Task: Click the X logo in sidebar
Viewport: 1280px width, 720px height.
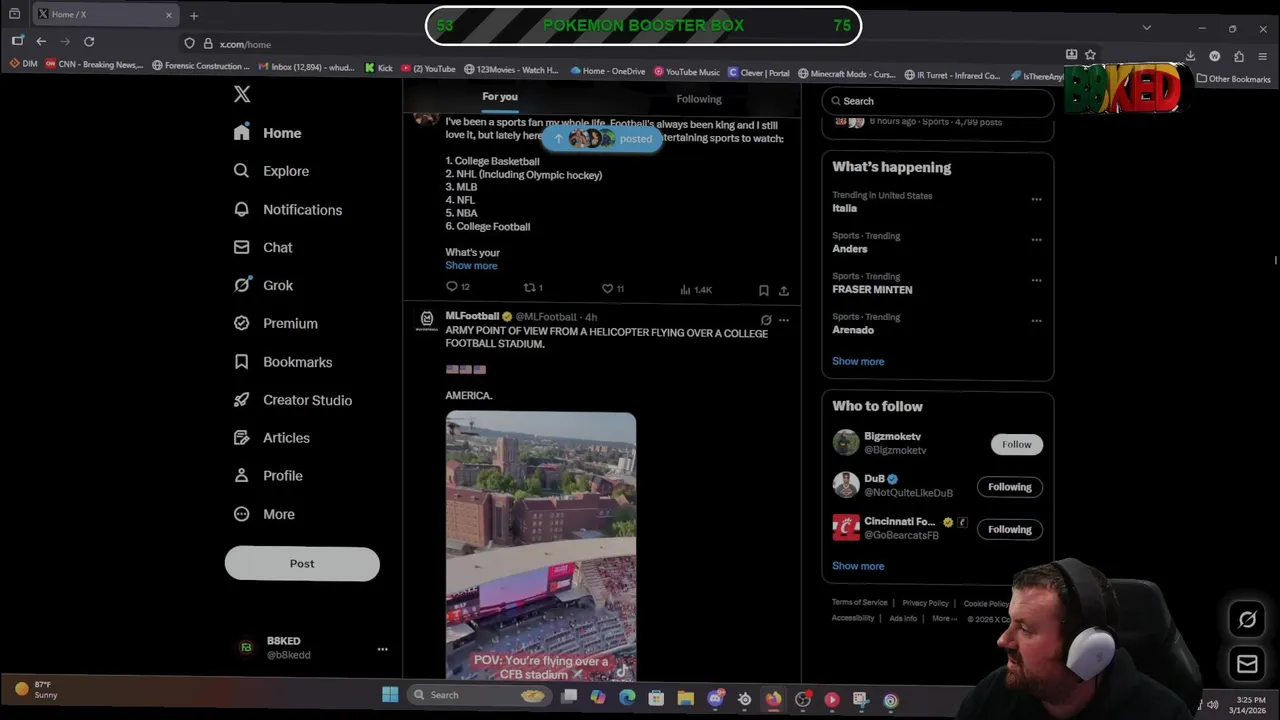Action: (x=242, y=94)
